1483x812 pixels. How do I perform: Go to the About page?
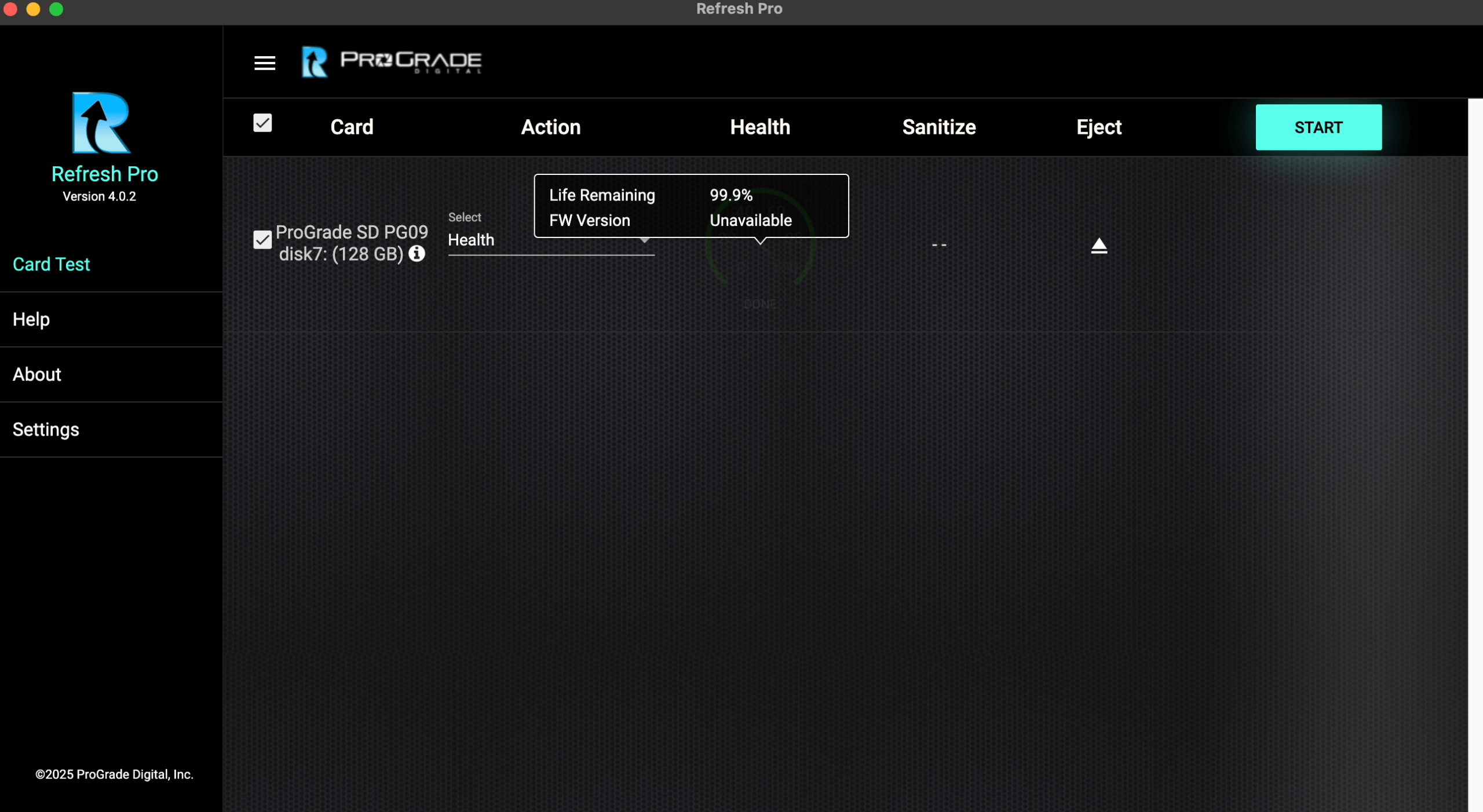coord(37,374)
